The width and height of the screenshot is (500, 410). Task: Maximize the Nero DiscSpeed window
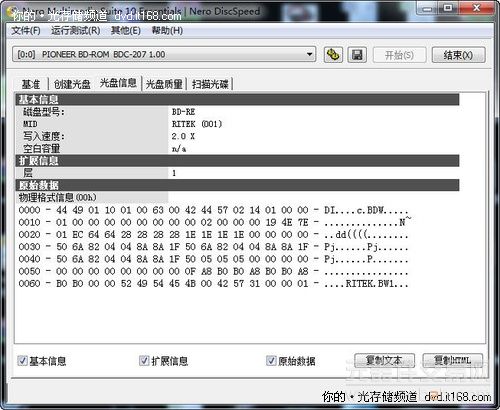[448, 8]
